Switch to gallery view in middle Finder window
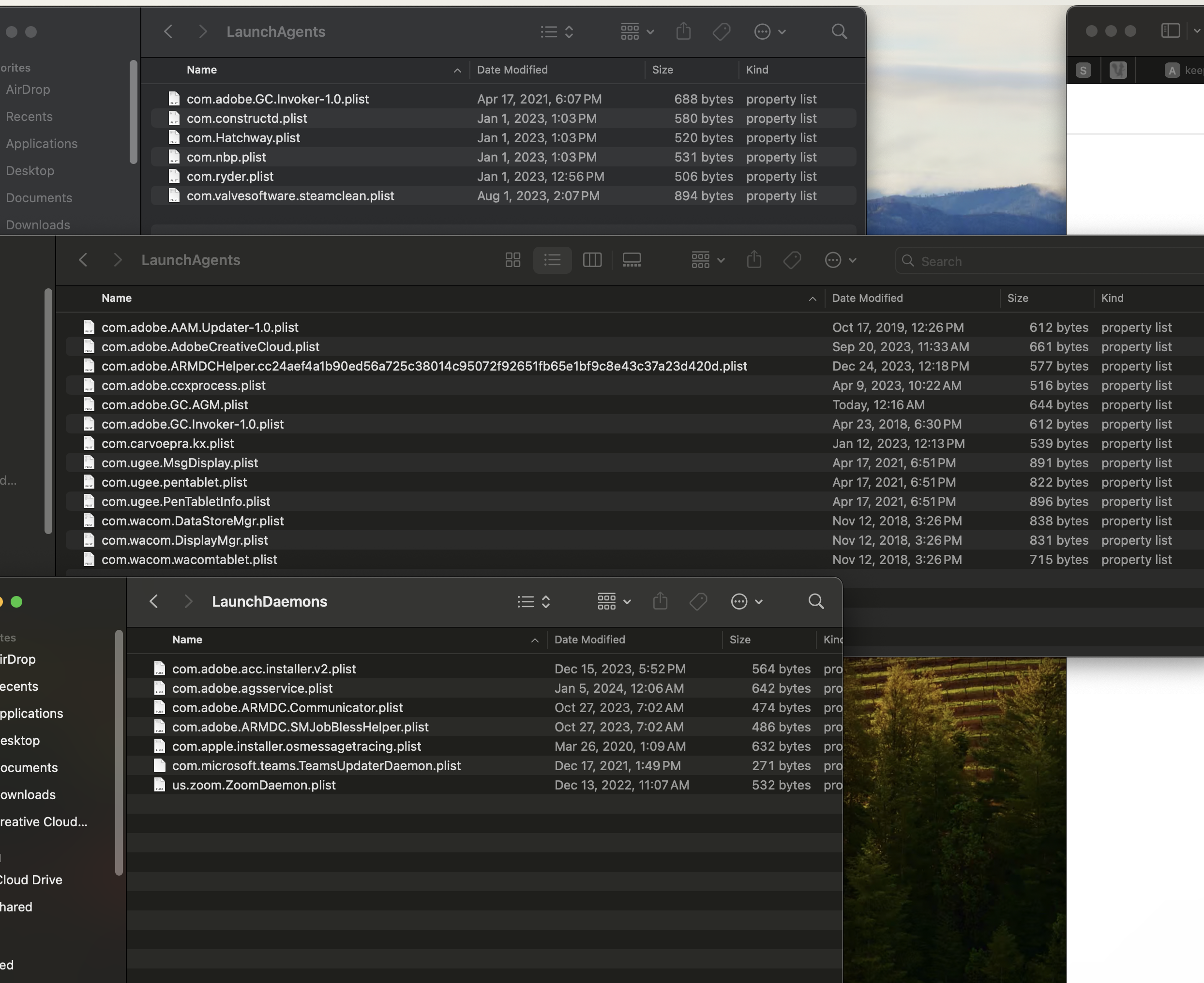Viewport: 1204px width, 983px height. coord(632,260)
